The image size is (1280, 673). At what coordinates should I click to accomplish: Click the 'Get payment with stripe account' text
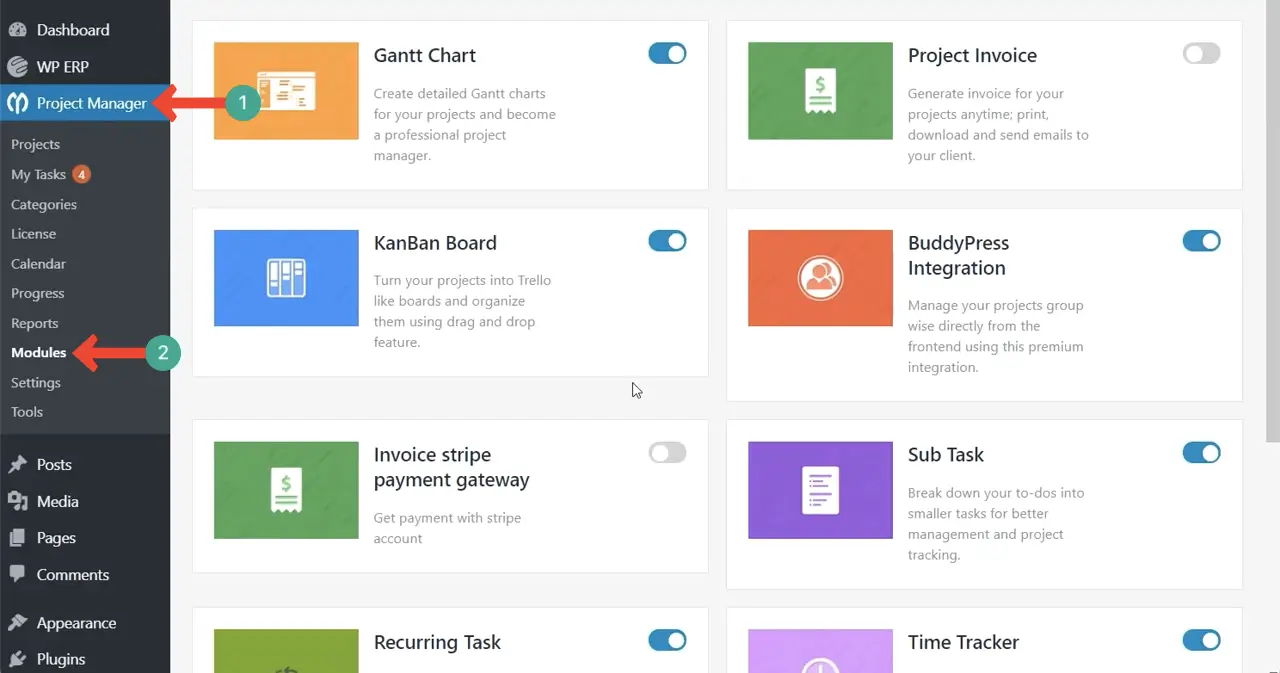[x=447, y=528]
